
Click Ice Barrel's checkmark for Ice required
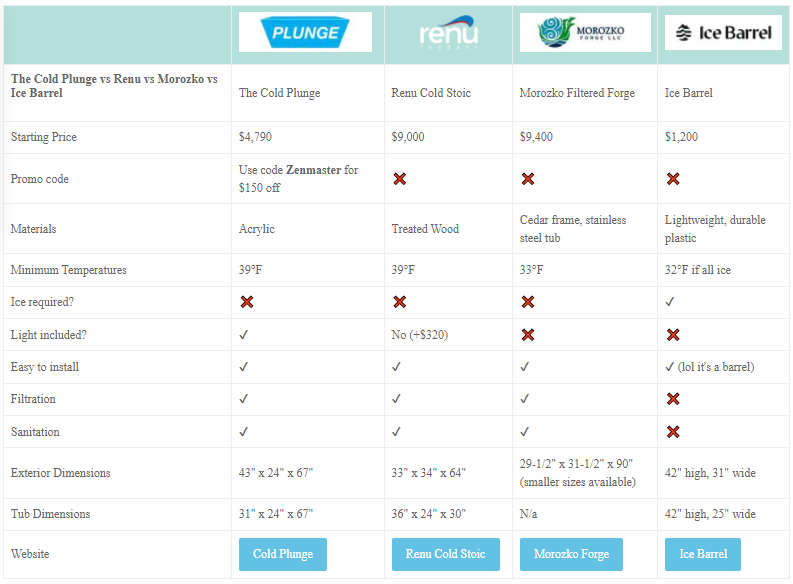670,302
